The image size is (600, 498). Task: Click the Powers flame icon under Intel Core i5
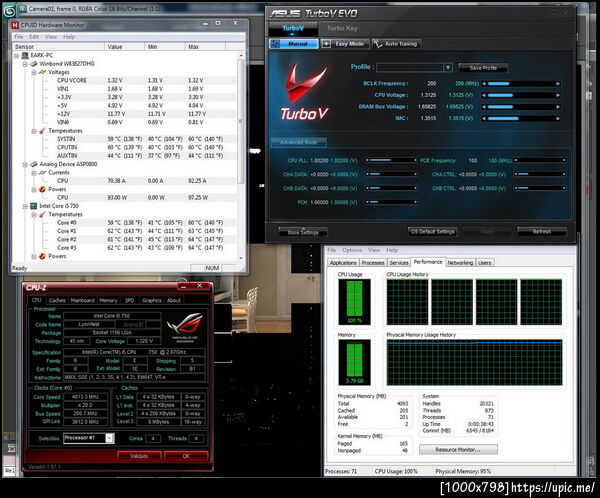[x=42, y=256]
